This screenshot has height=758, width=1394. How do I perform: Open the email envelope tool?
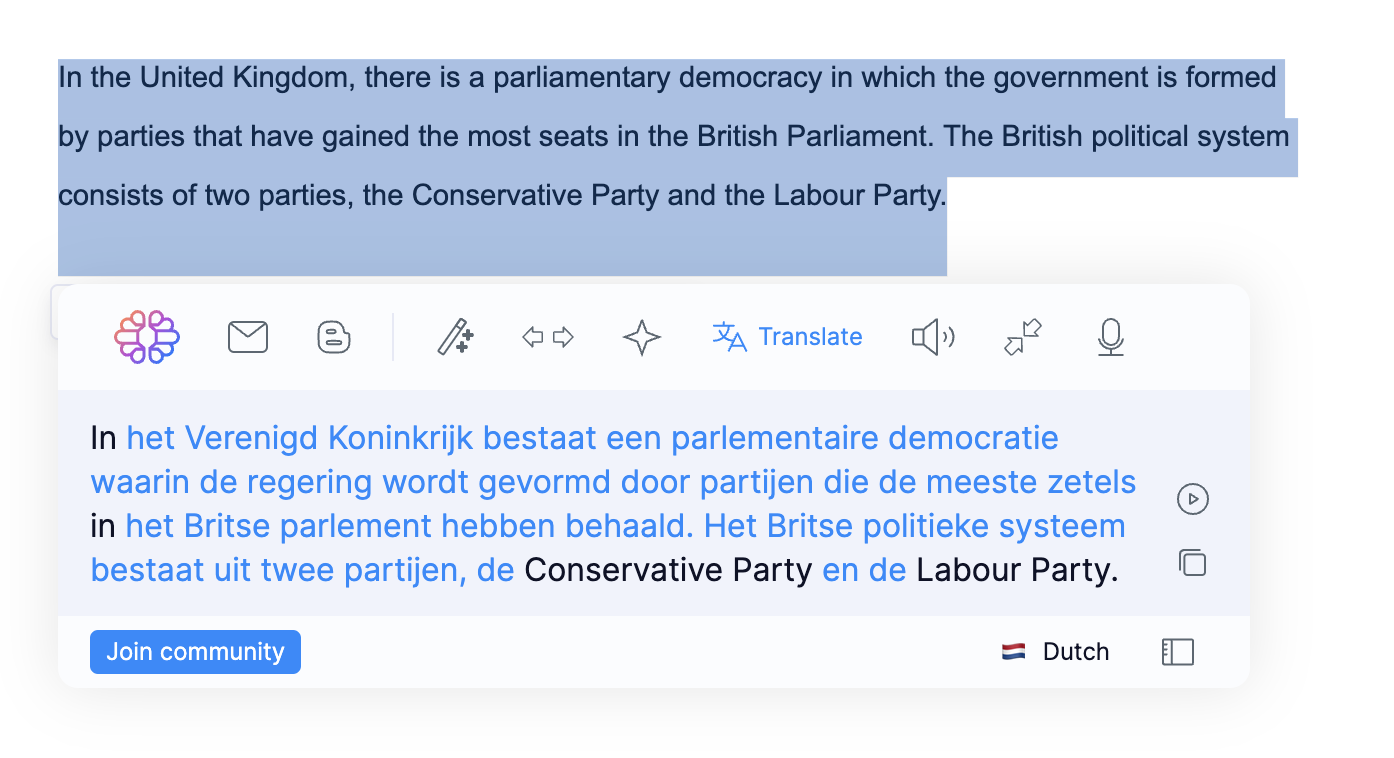(248, 337)
